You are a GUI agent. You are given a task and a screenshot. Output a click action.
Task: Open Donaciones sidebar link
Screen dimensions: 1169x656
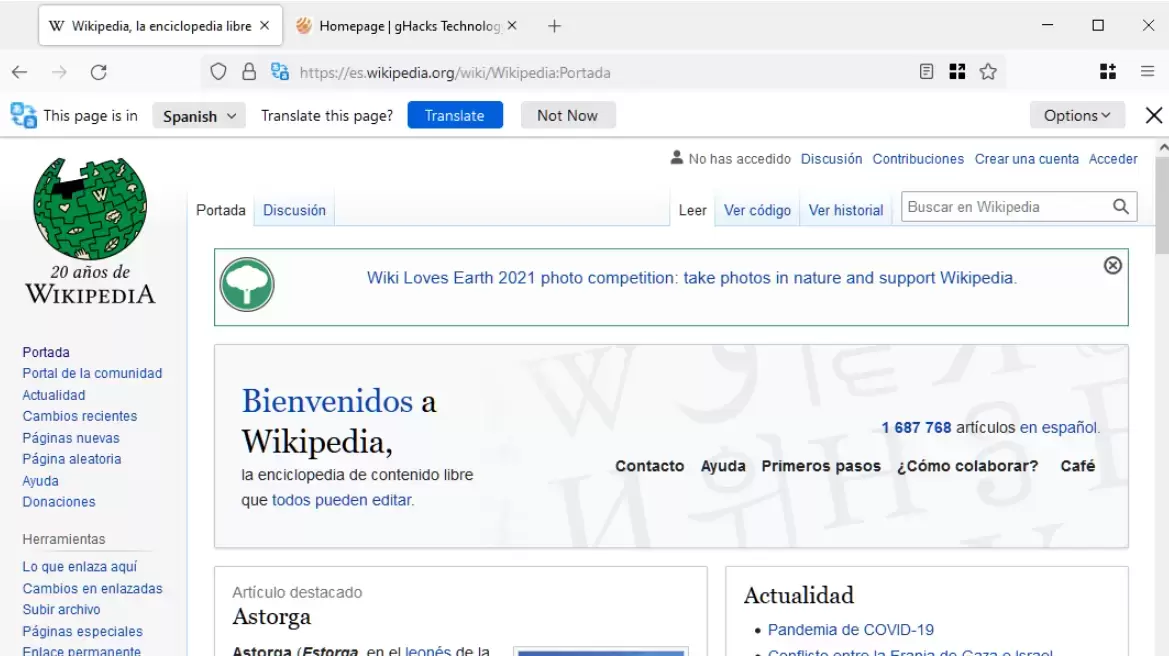coord(59,502)
